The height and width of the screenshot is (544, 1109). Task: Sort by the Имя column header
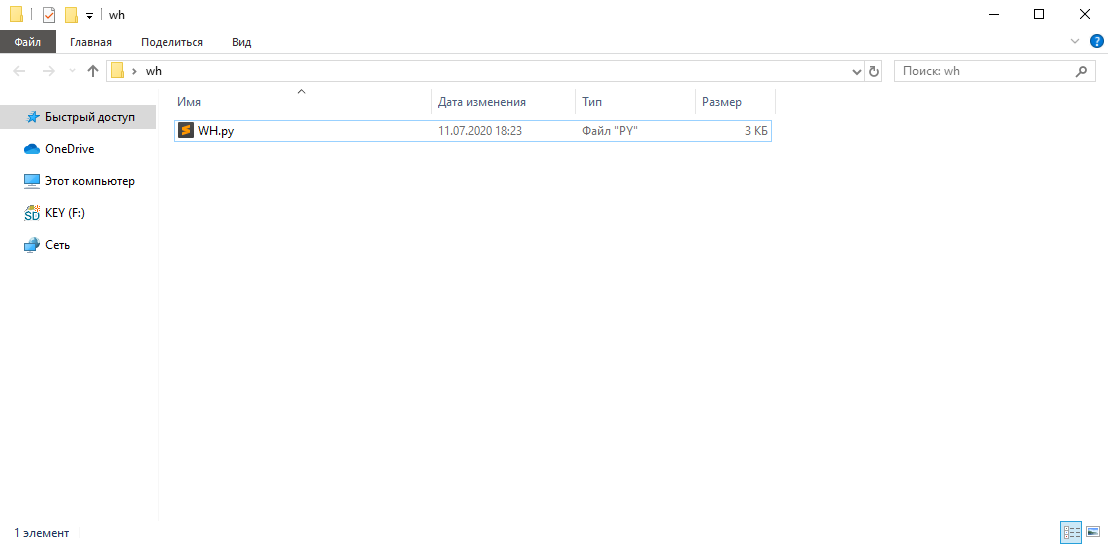(302, 102)
